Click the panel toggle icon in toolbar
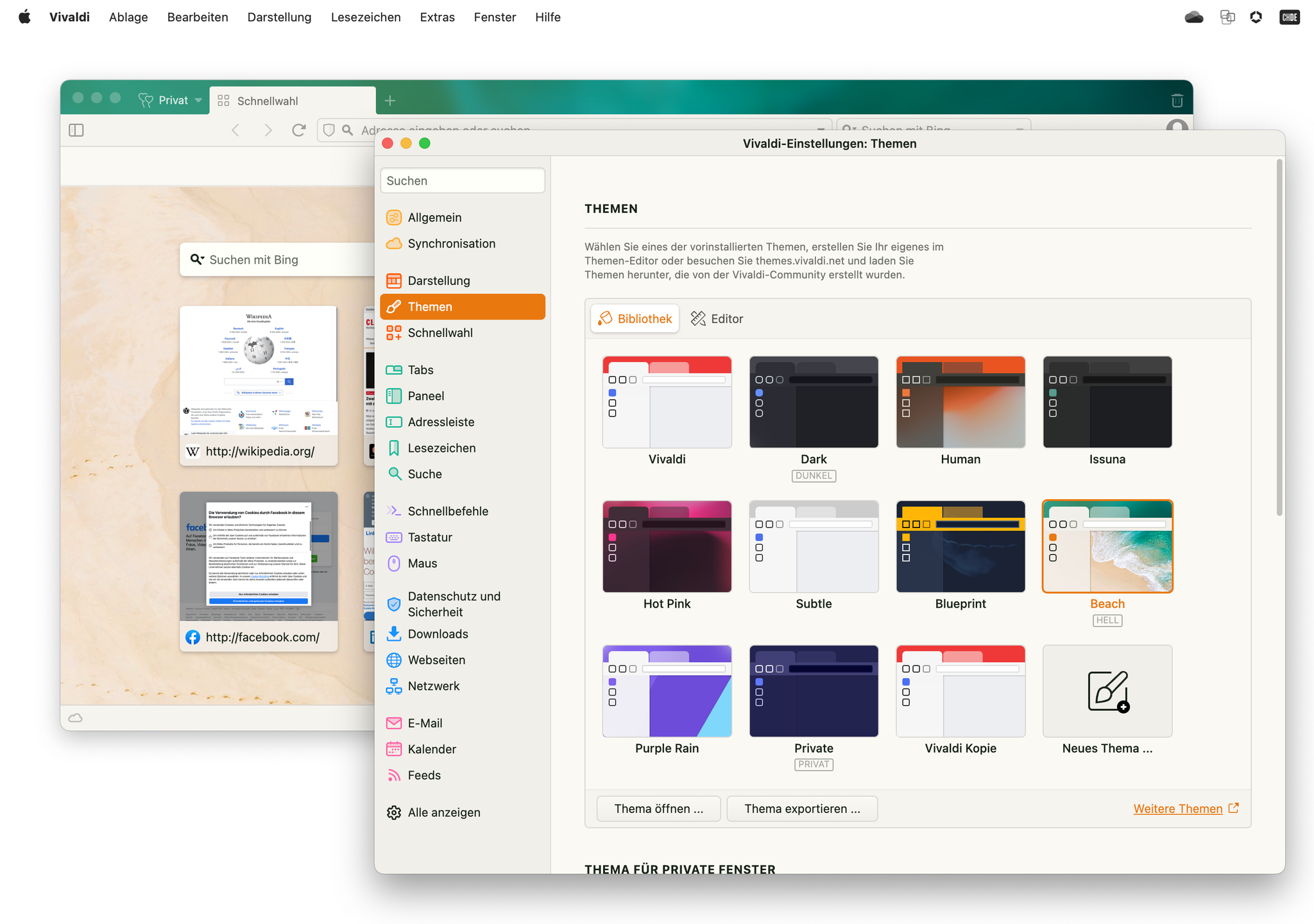Screen dimensions: 1314x924 tap(76, 130)
